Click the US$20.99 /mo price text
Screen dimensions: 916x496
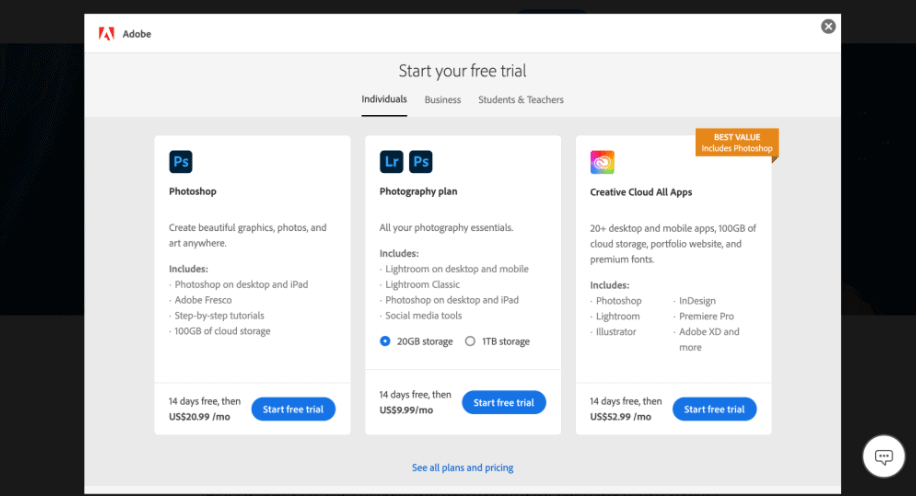tap(199, 417)
